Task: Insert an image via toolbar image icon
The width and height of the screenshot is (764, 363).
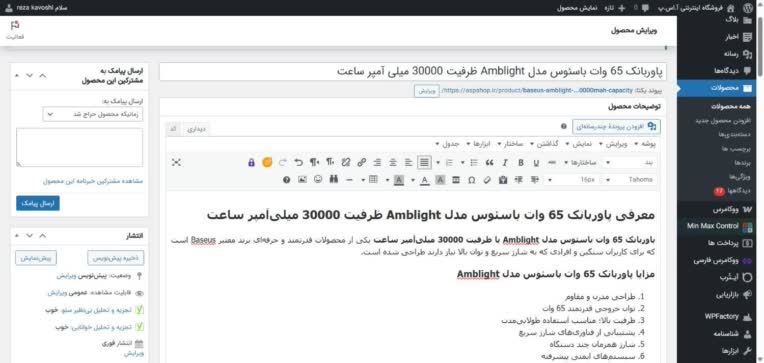Action: coord(303,180)
